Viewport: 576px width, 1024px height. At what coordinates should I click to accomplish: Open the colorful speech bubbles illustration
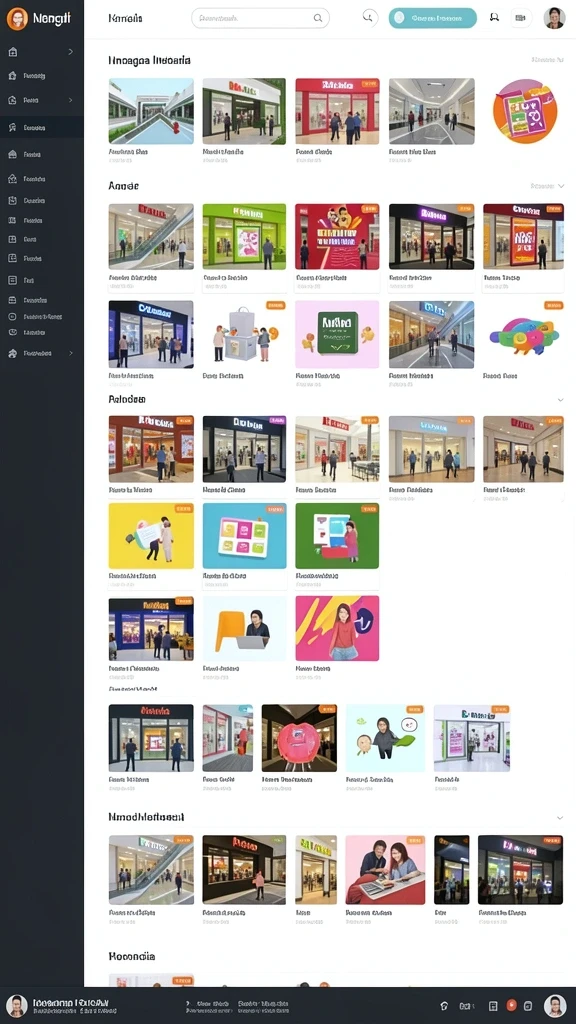(x=524, y=334)
